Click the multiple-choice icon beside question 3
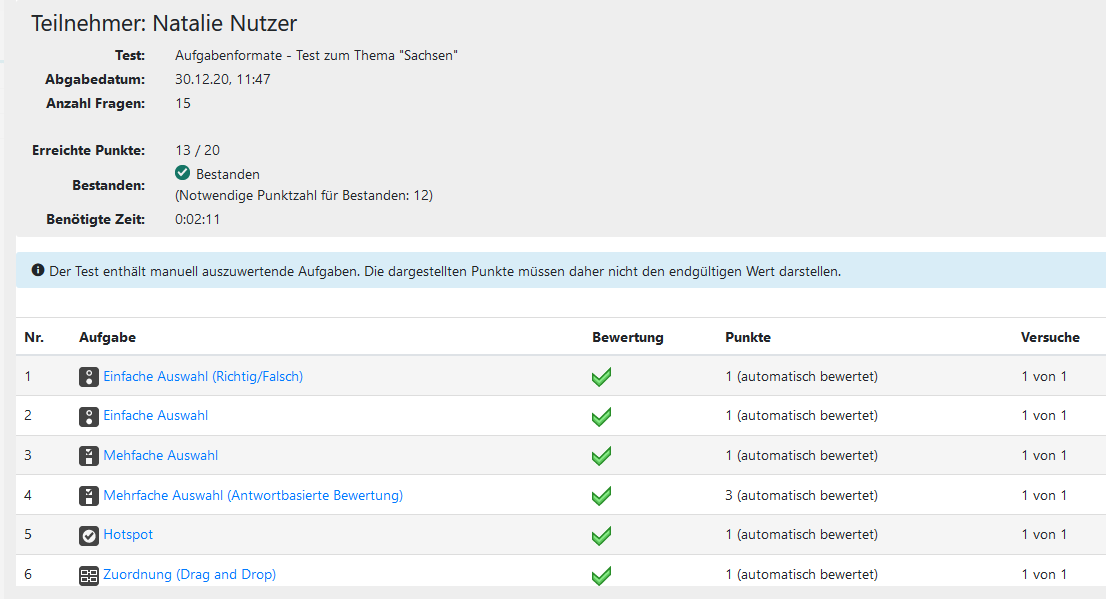Screen dimensions: 1106x599 pos(88,456)
